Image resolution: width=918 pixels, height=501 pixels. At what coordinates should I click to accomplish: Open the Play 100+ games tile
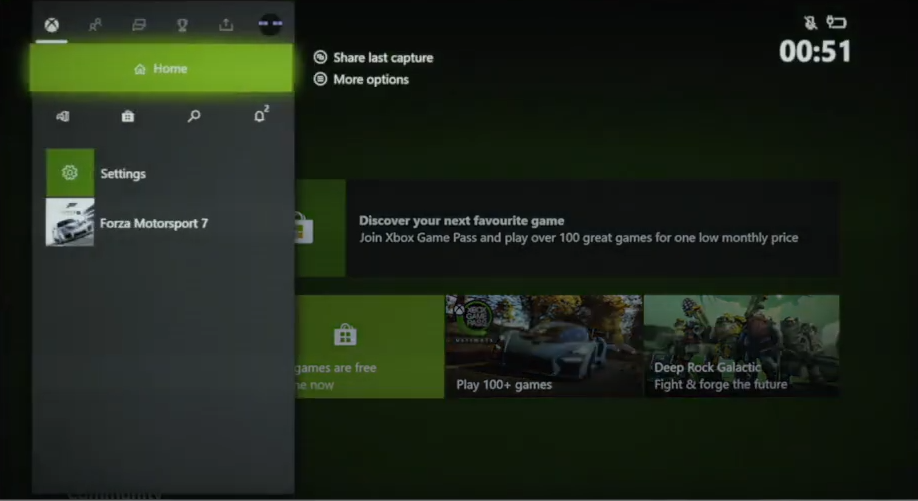[x=544, y=346]
